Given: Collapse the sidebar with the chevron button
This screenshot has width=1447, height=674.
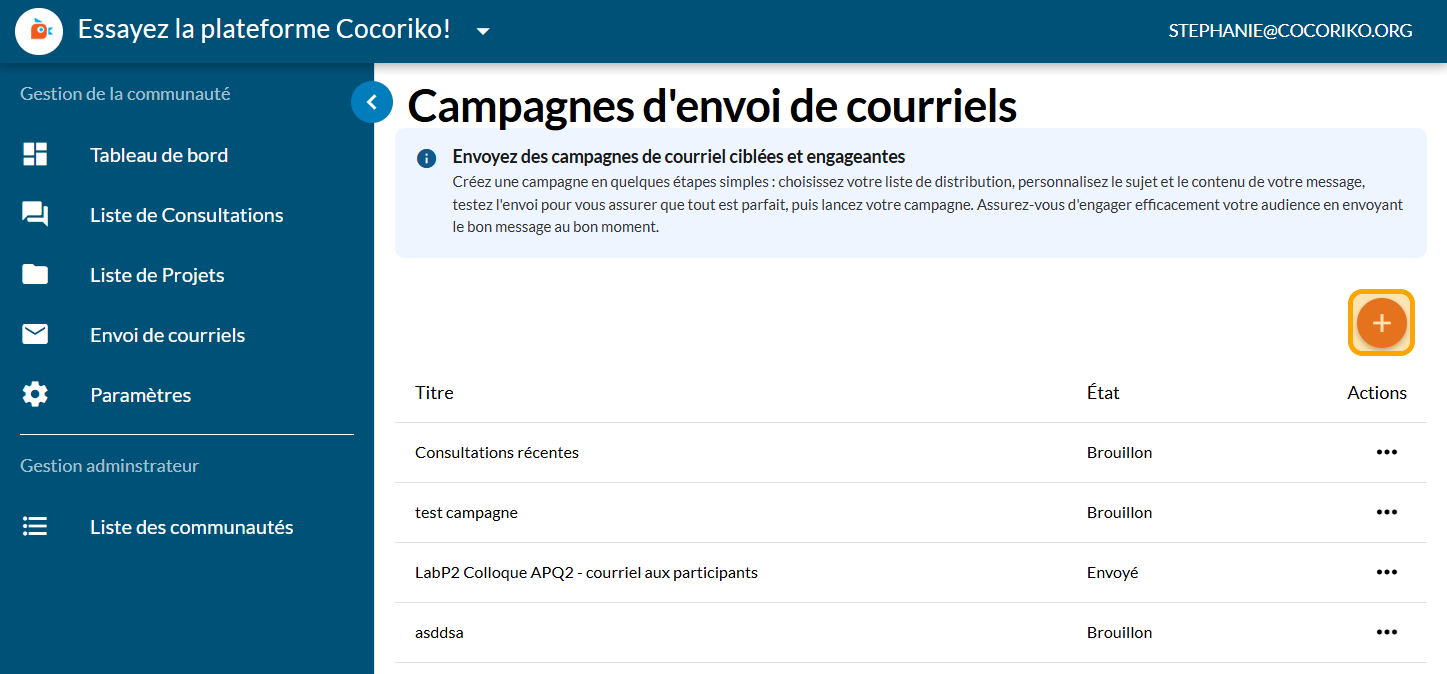Looking at the screenshot, I should 372,101.
